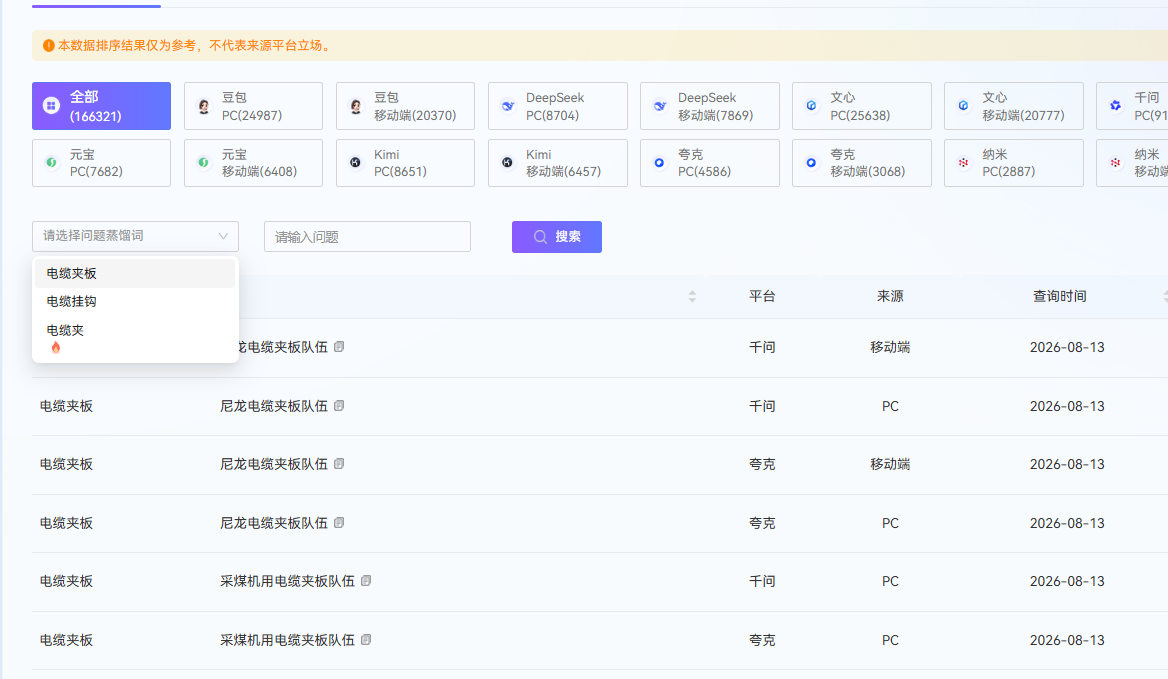The image size is (1168, 679).
Task: Click the DeepSeek whale icon on the PC card
Action: 507,106
